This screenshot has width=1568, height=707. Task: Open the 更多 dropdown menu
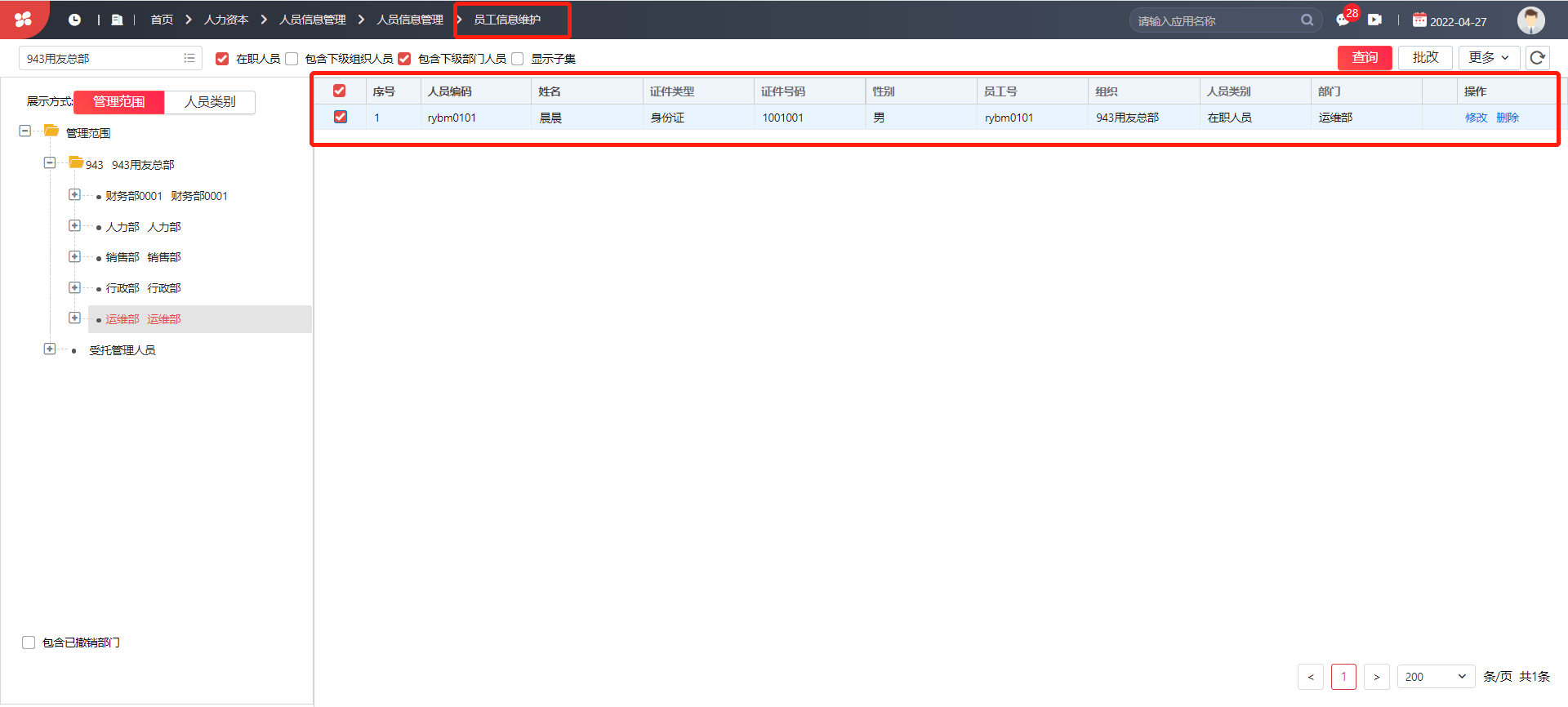pyautogui.click(x=1489, y=58)
